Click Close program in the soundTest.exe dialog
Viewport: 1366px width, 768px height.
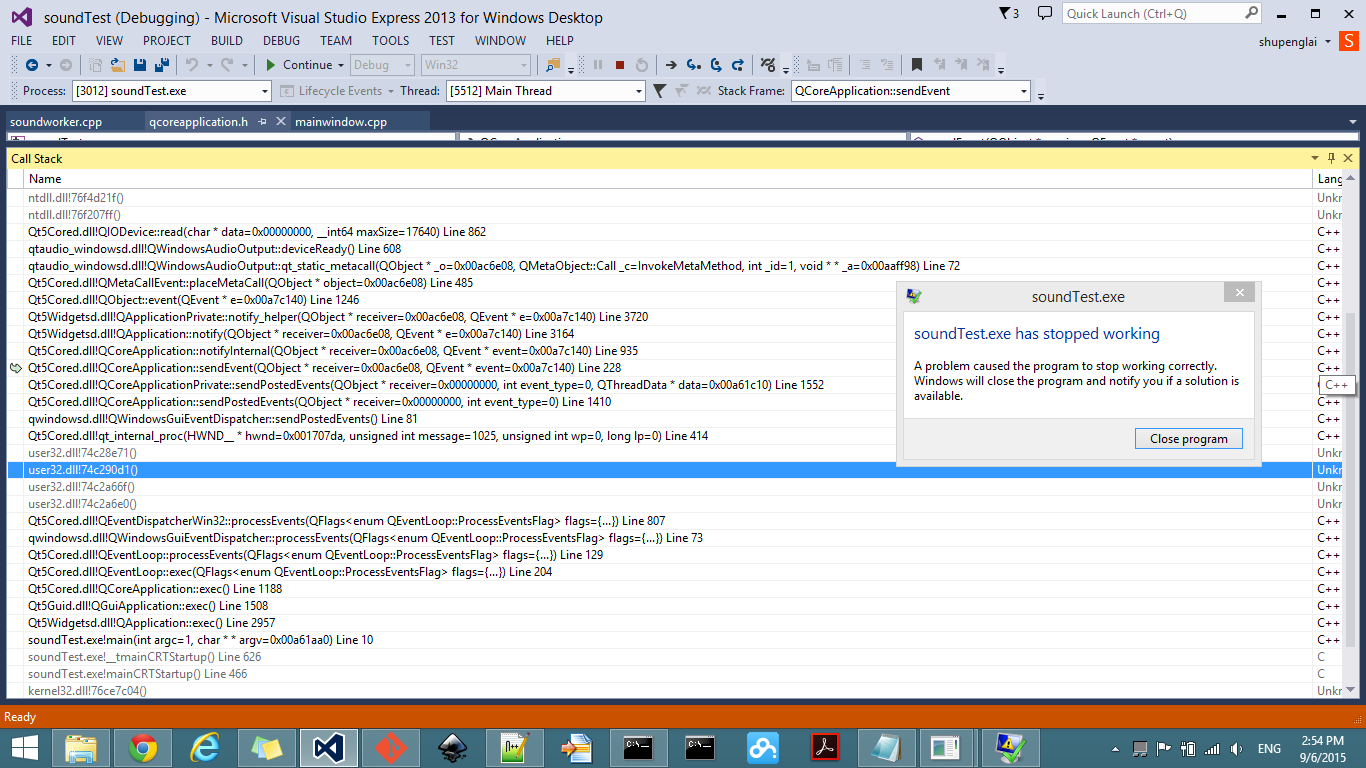coord(1189,439)
